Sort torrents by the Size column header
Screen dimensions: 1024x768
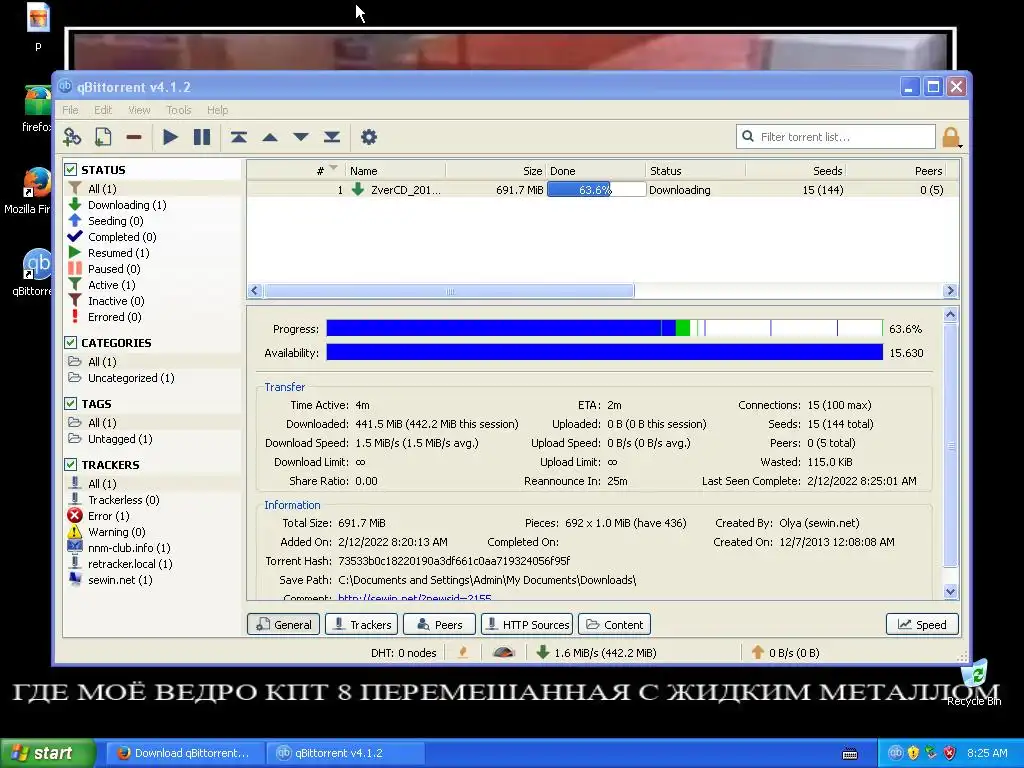(x=496, y=170)
